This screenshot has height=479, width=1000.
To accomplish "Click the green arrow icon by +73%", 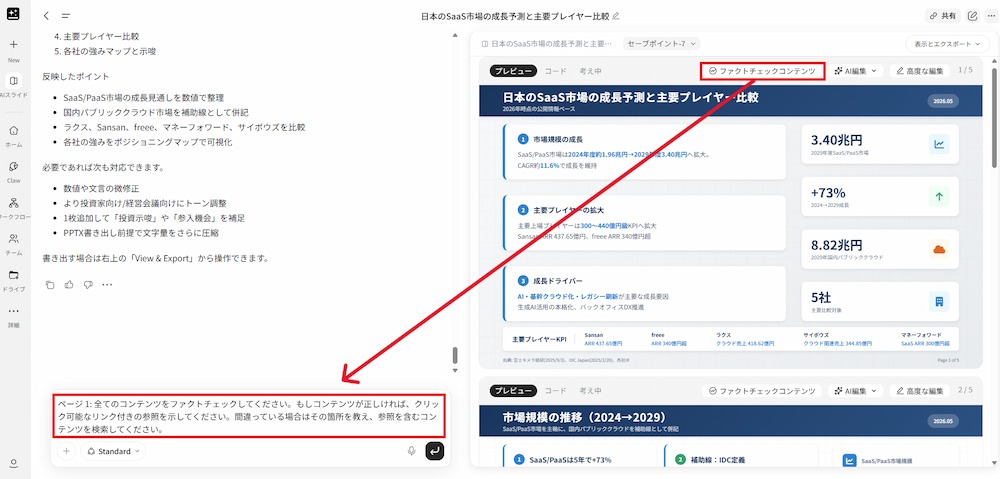I will pos(939,196).
